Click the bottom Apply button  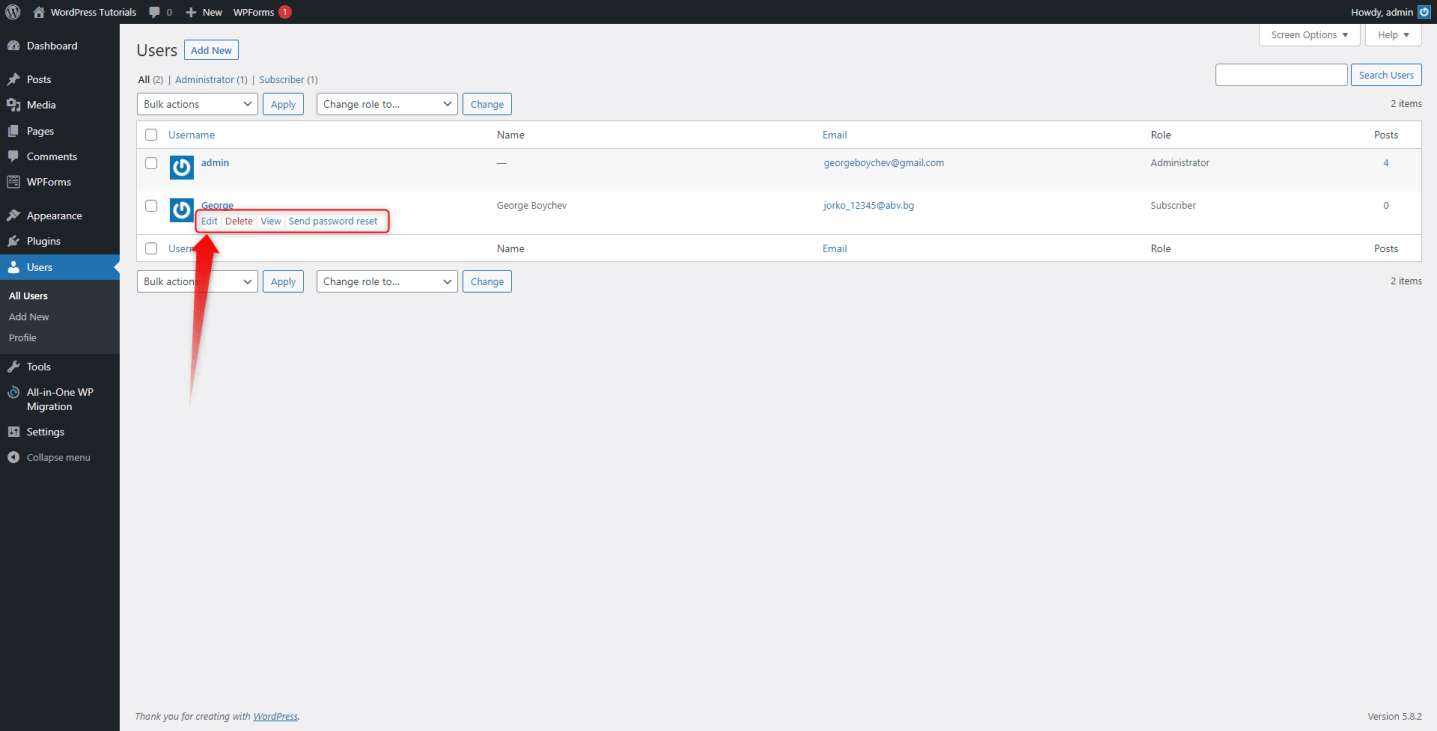[x=284, y=282]
